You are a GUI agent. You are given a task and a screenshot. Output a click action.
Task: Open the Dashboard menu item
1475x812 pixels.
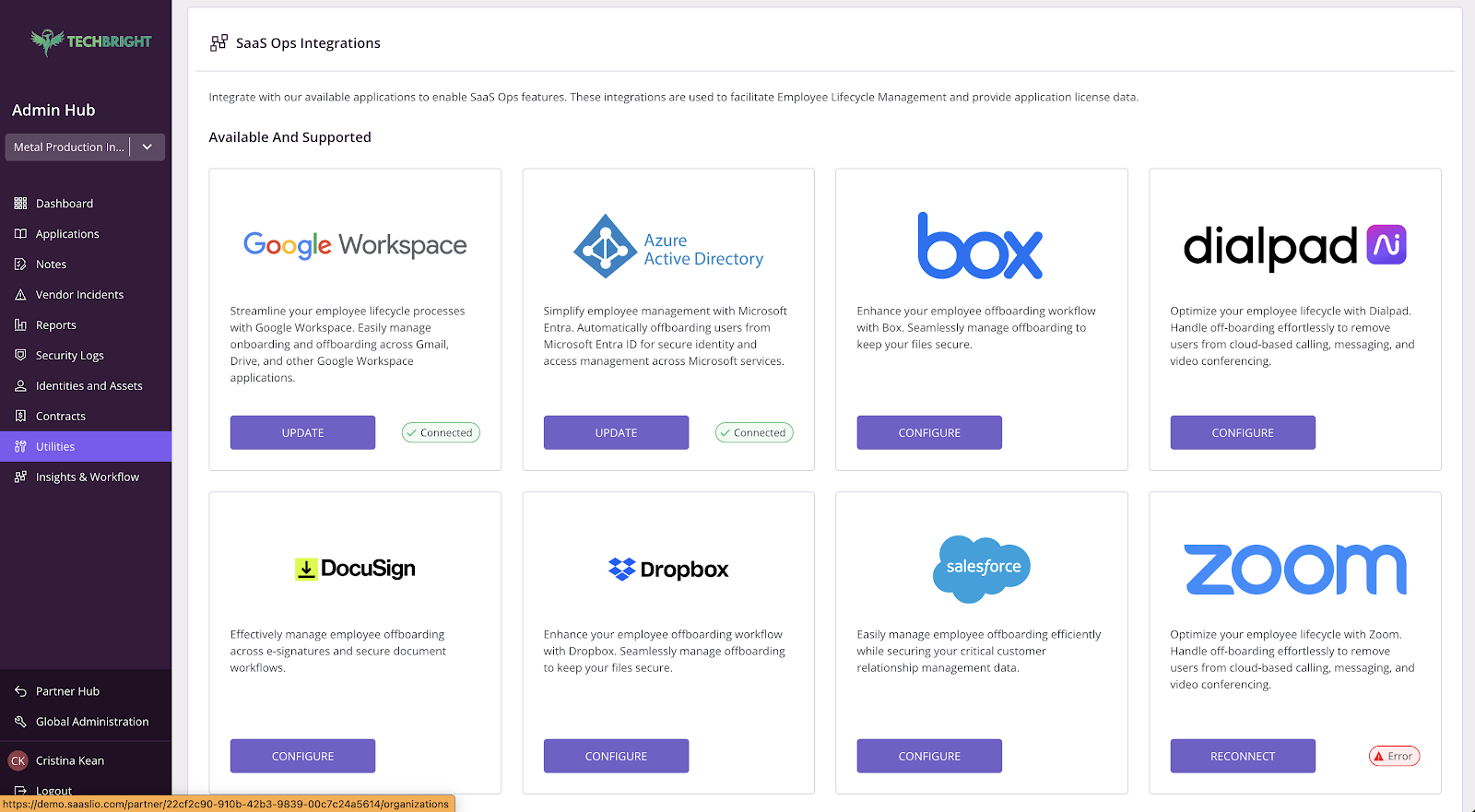[x=86, y=204]
